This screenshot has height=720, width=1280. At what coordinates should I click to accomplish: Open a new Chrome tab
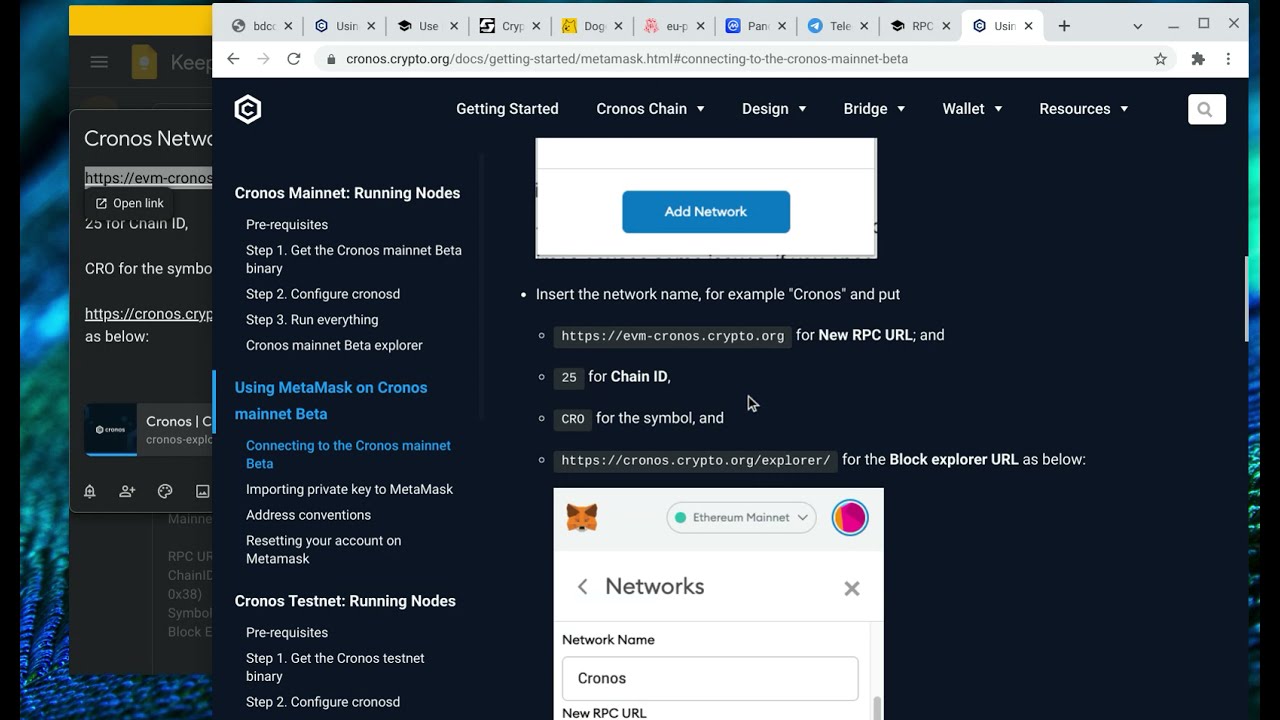[1064, 26]
